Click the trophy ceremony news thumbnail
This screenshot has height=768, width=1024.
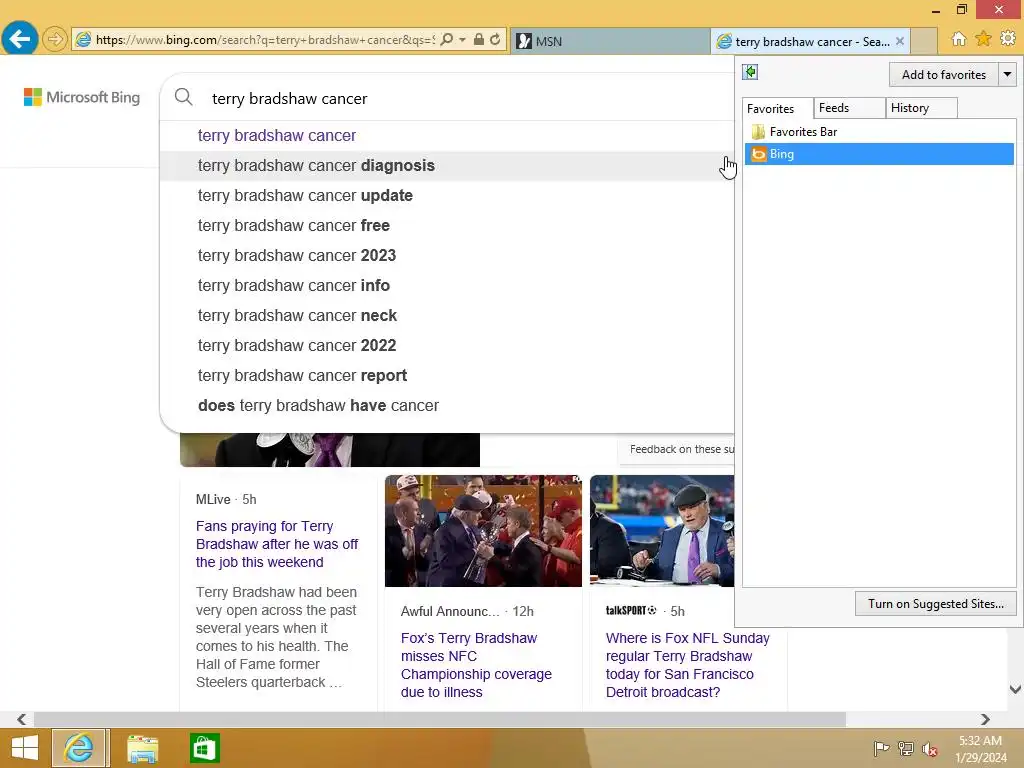(x=483, y=531)
